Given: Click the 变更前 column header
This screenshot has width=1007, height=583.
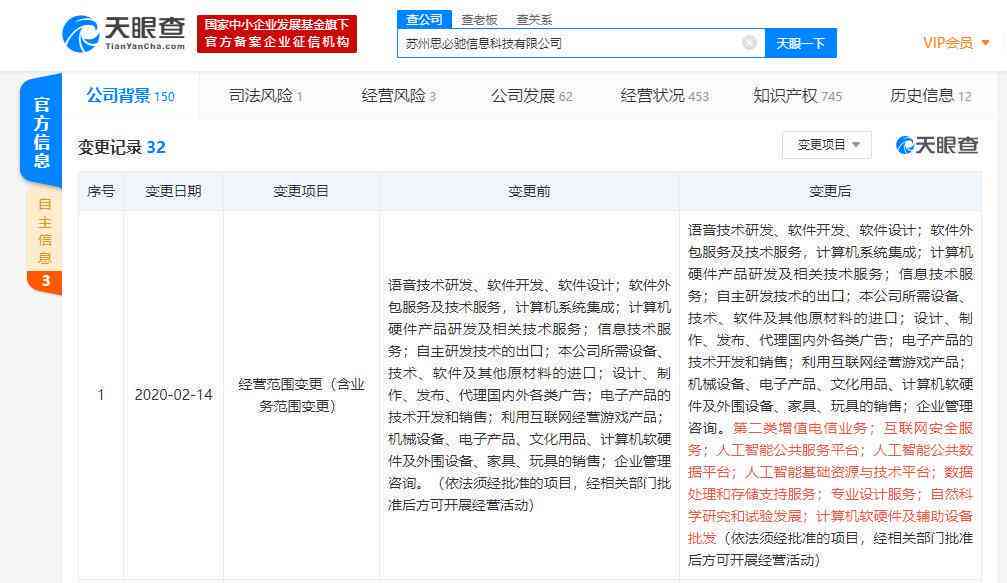Looking at the screenshot, I should click(x=529, y=191).
